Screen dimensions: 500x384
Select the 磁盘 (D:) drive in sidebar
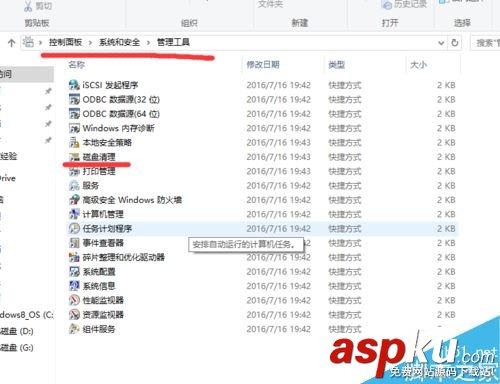click(17, 331)
